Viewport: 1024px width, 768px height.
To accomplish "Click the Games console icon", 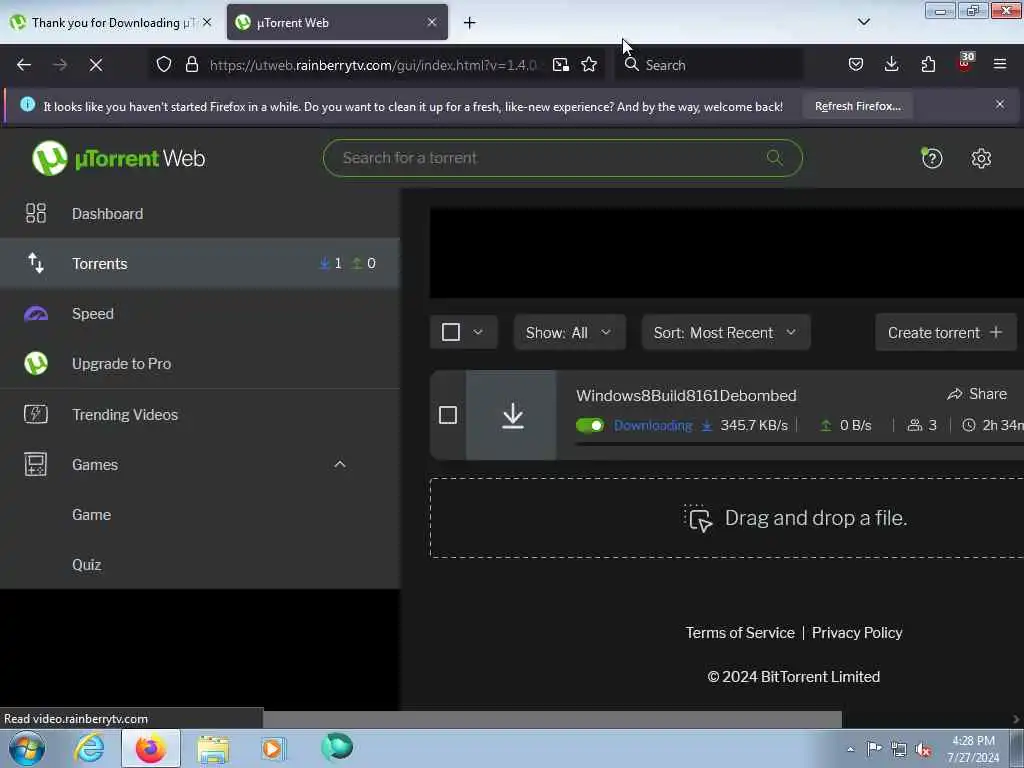I will coord(36,464).
